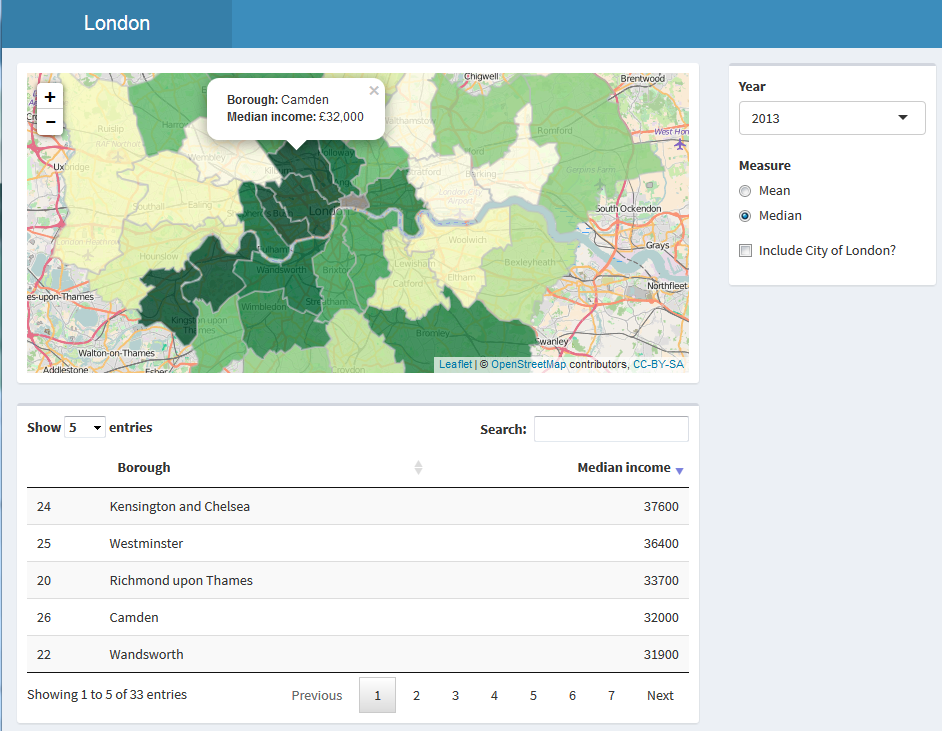
Task: Open the Leaflet attribution link
Action: point(455,365)
